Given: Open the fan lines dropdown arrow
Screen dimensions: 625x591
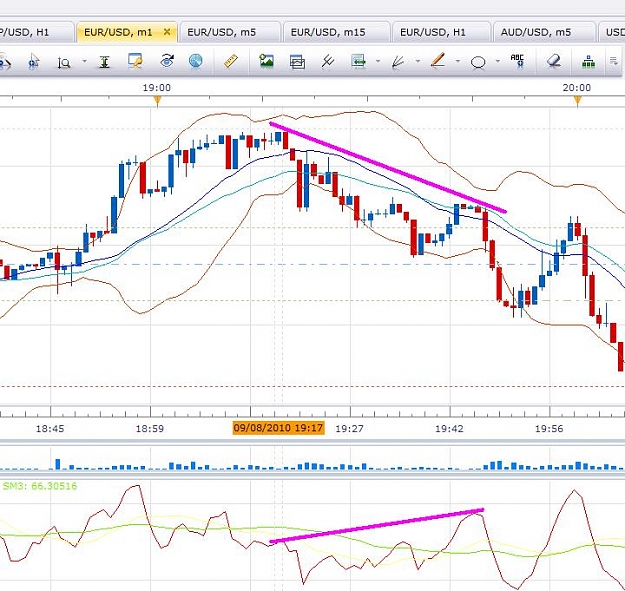Looking at the screenshot, I should pyautogui.click(x=417, y=61).
